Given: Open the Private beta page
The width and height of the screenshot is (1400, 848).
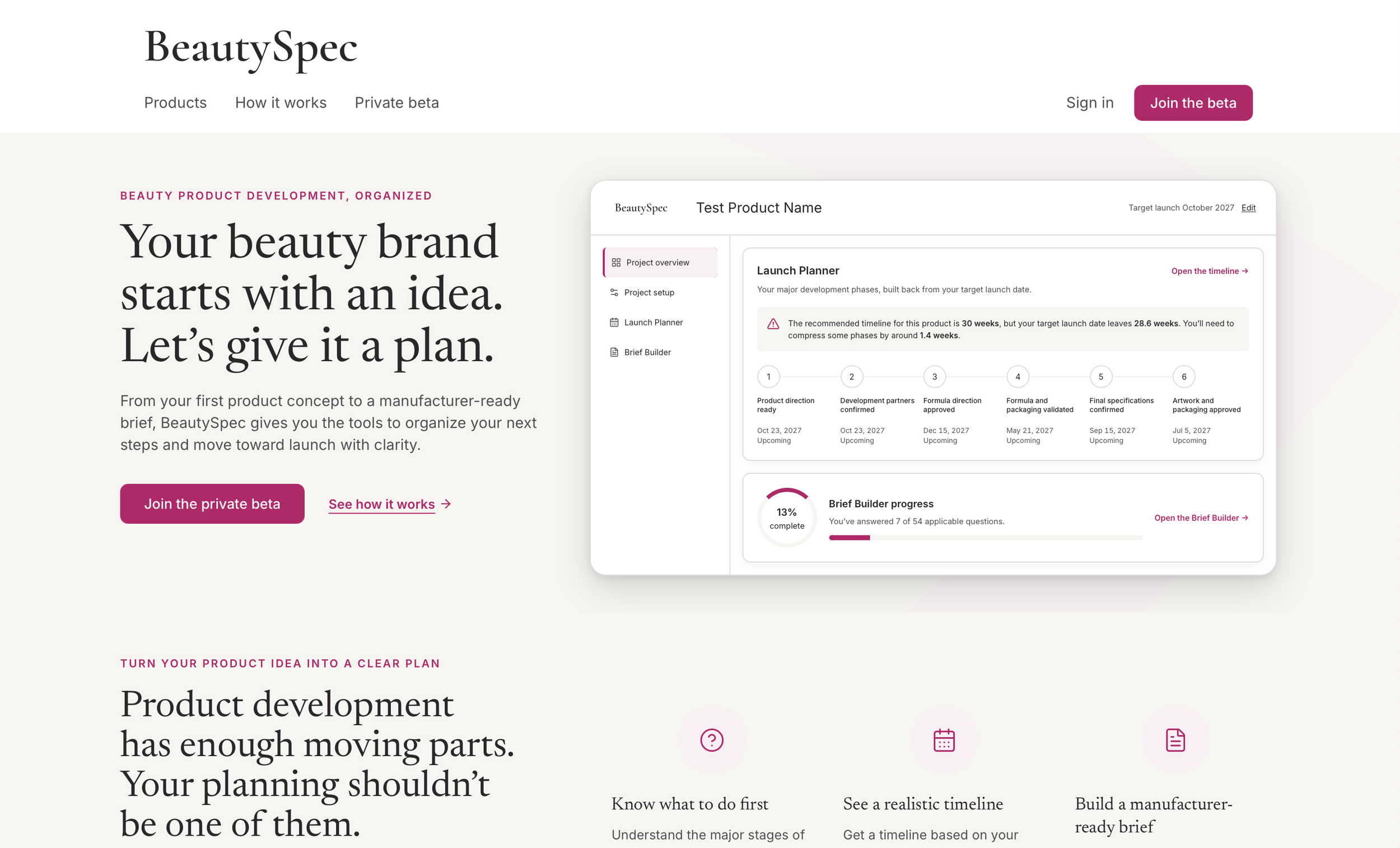Looking at the screenshot, I should point(396,103).
